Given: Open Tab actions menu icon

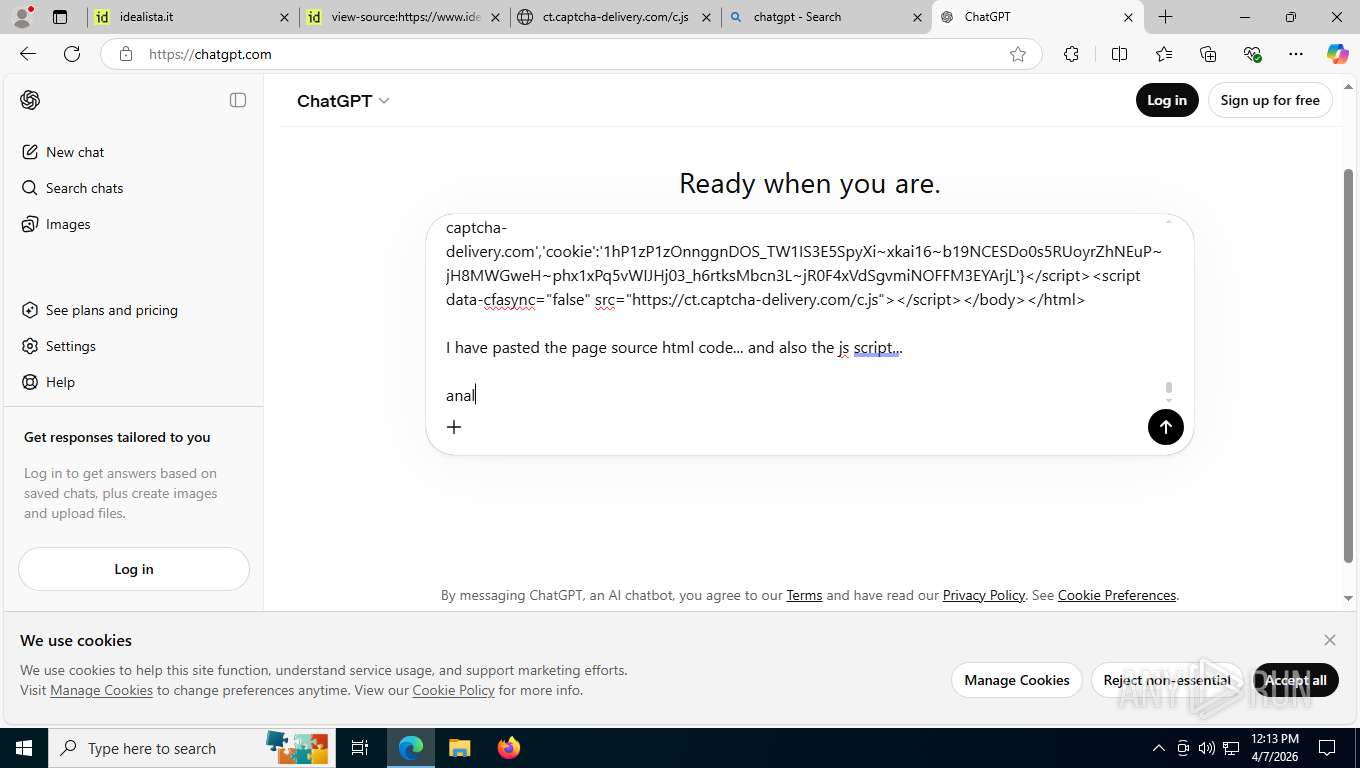Looking at the screenshot, I should click(60, 17).
